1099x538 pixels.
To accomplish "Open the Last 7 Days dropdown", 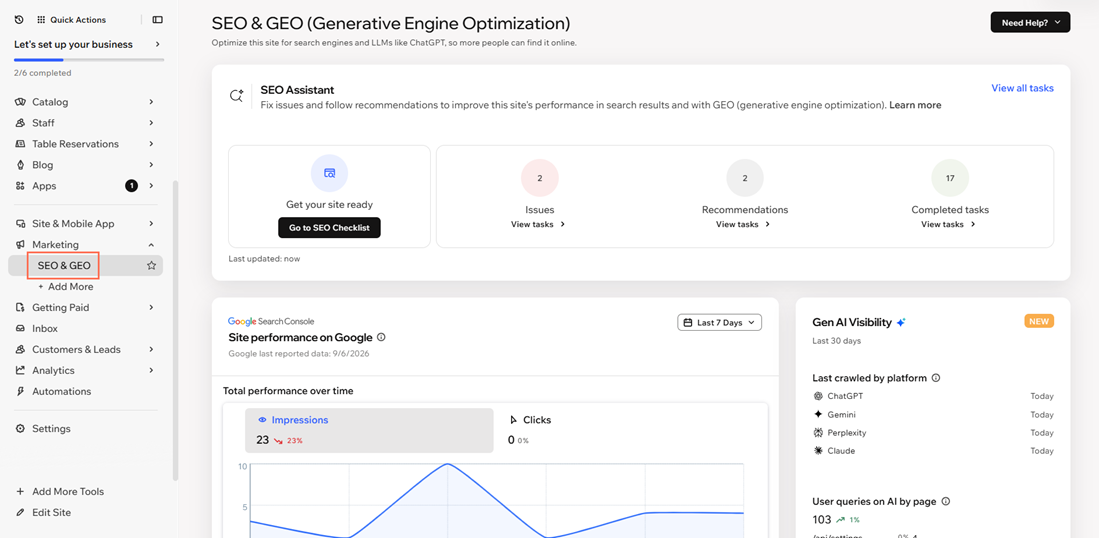I will (719, 322).
